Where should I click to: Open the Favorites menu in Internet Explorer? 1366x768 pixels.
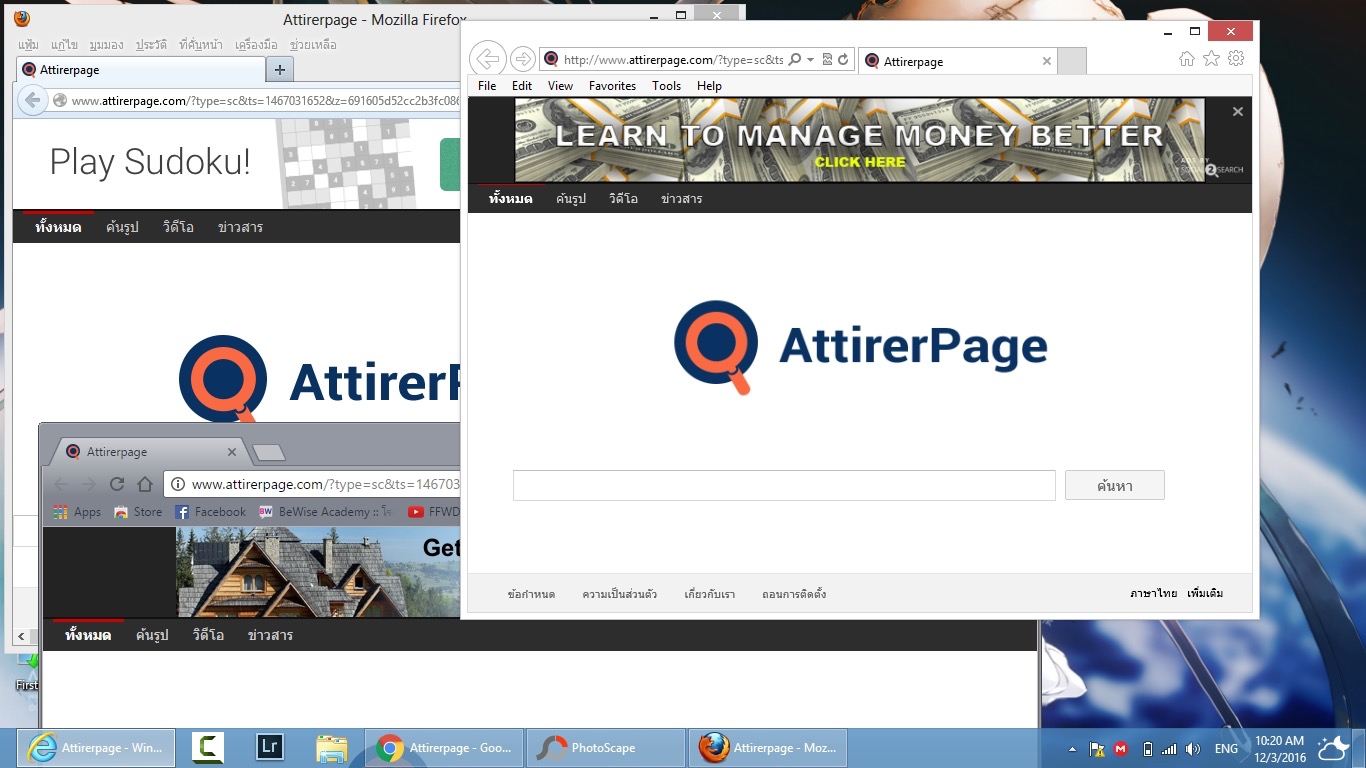pyautogui.click(x=612, y=86)
